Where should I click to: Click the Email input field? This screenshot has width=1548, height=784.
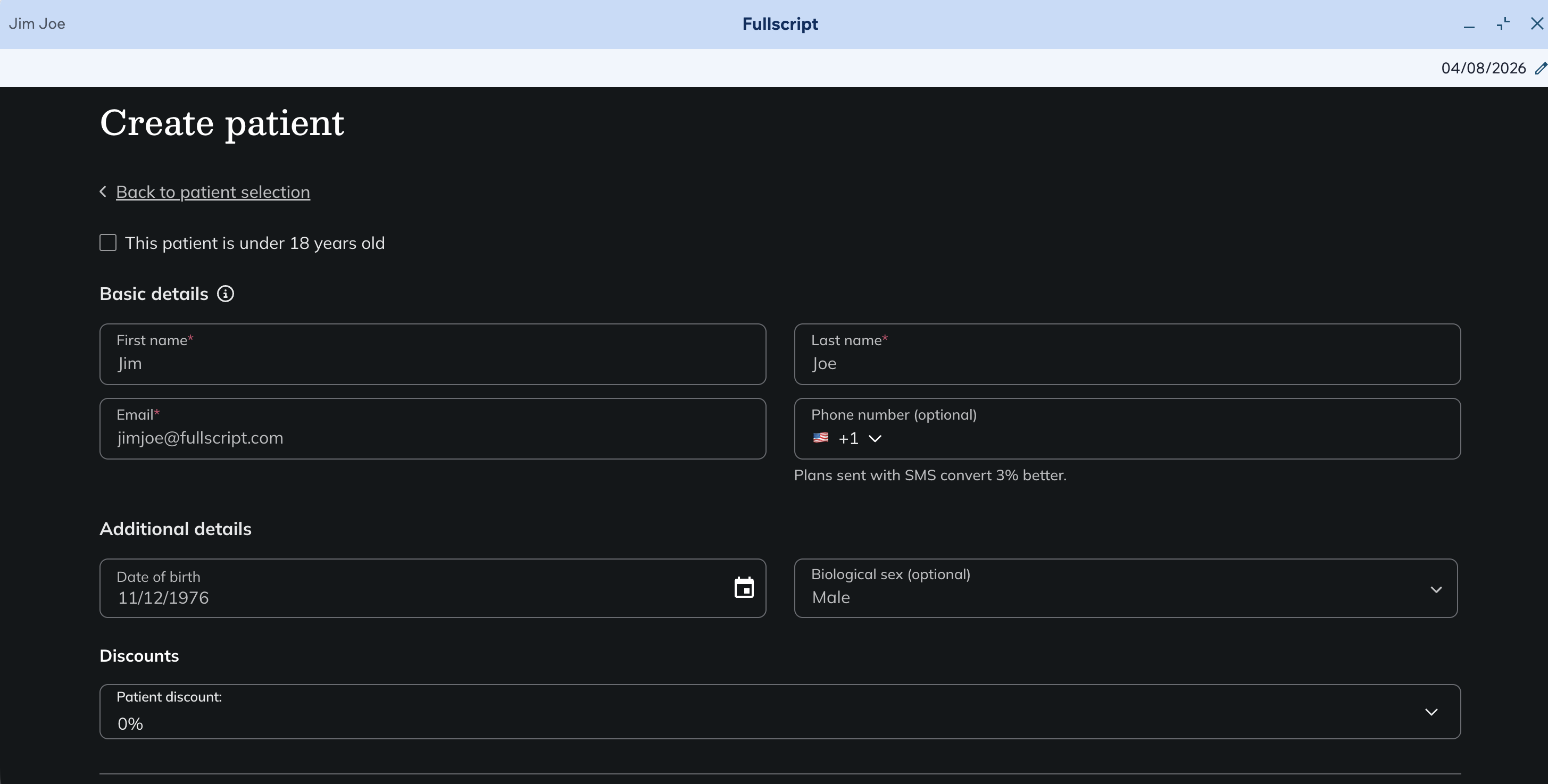pos(432,438)
